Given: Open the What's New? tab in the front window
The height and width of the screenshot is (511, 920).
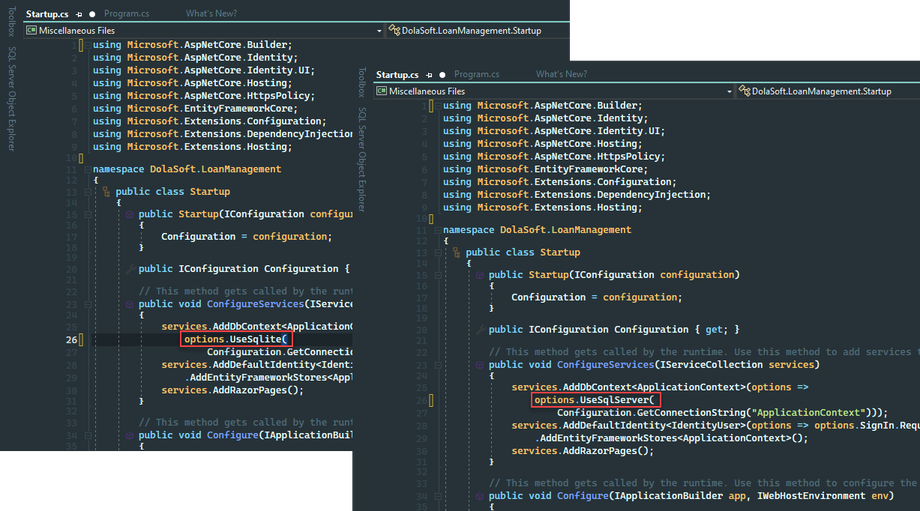Looking at the screenshot, I should pyautogui.click(x=561, y=75).
